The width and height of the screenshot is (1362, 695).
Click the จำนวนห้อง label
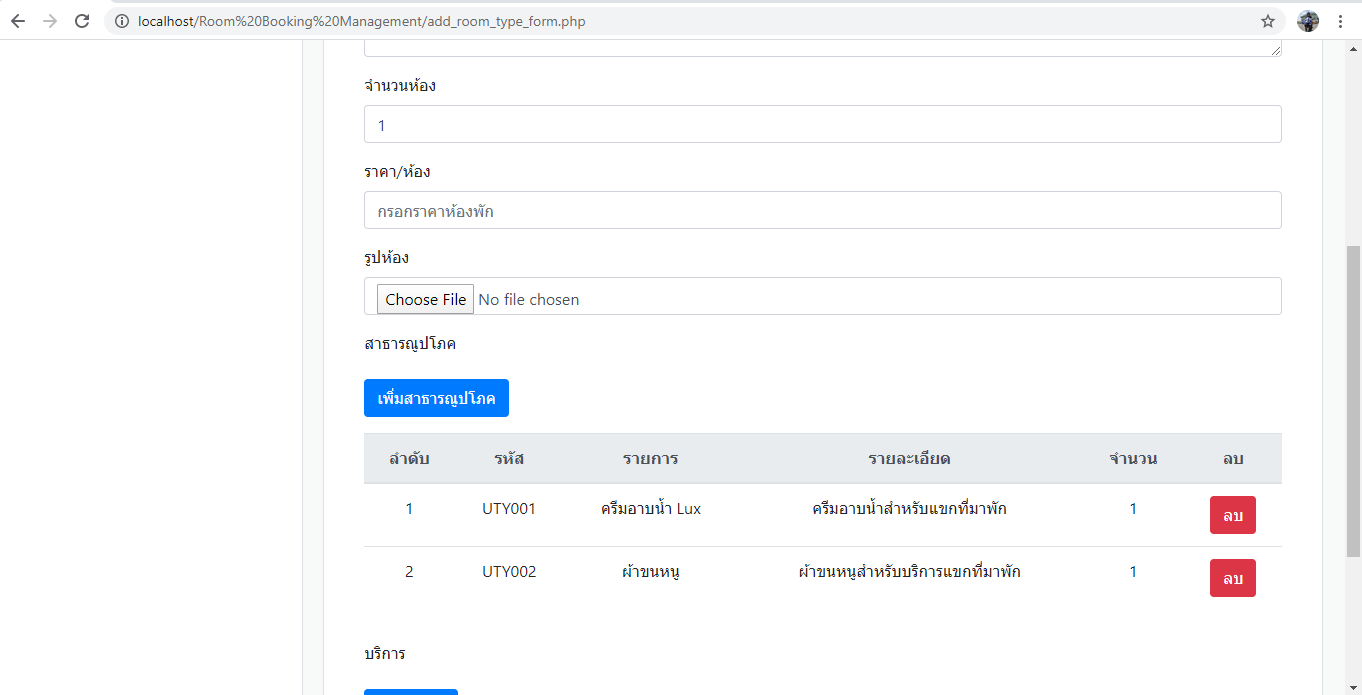pyautogui.click(x=400, y=86)
